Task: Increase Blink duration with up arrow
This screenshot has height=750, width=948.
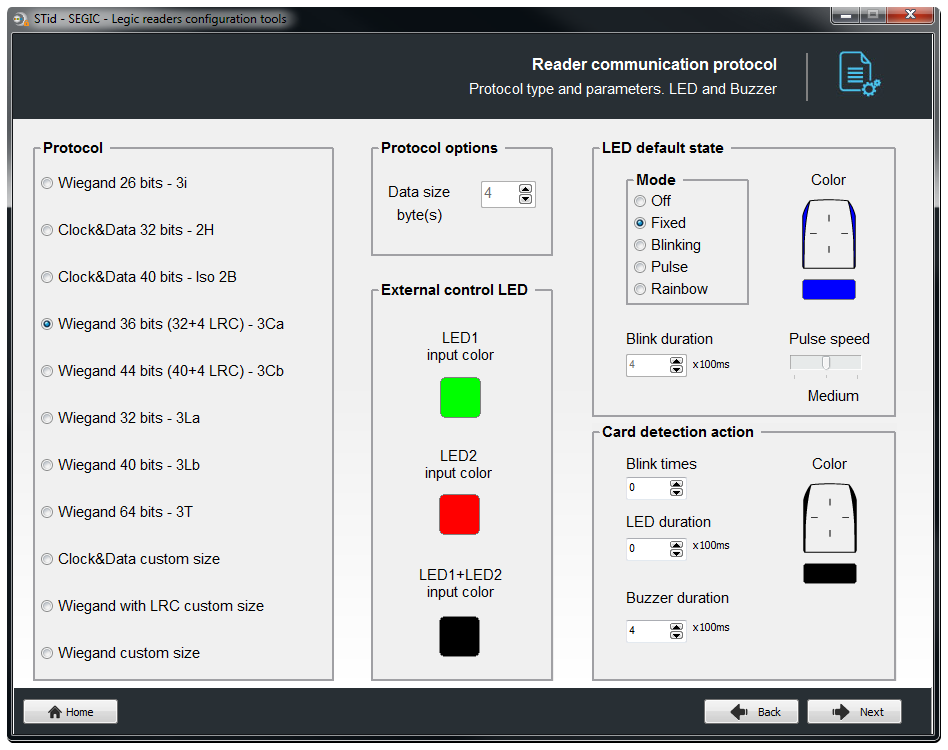Action: click(676, 361)
